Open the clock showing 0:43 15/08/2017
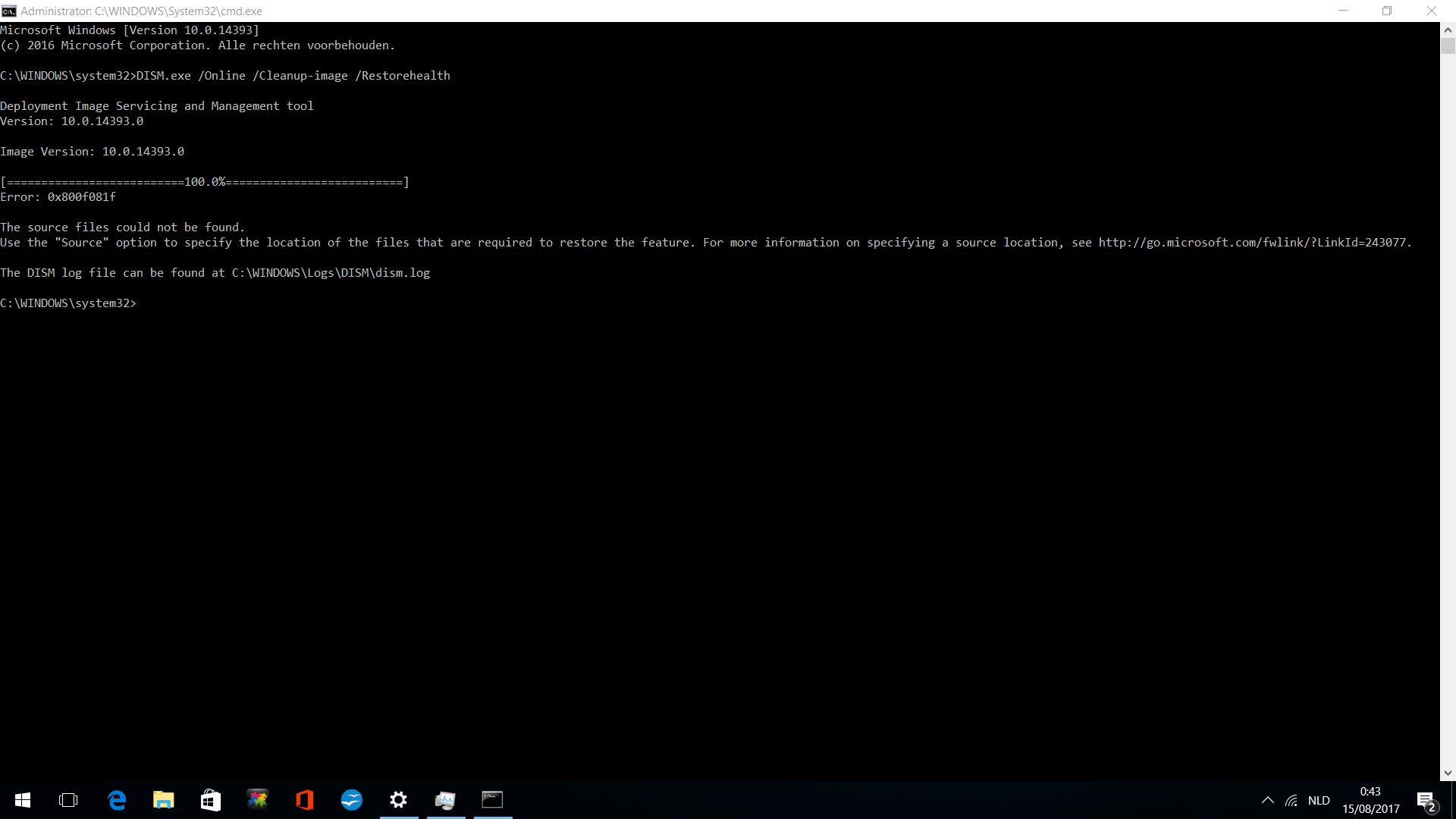Image resolution: width=1456 pixels, height=819 pixels. tap(1370, 800)
